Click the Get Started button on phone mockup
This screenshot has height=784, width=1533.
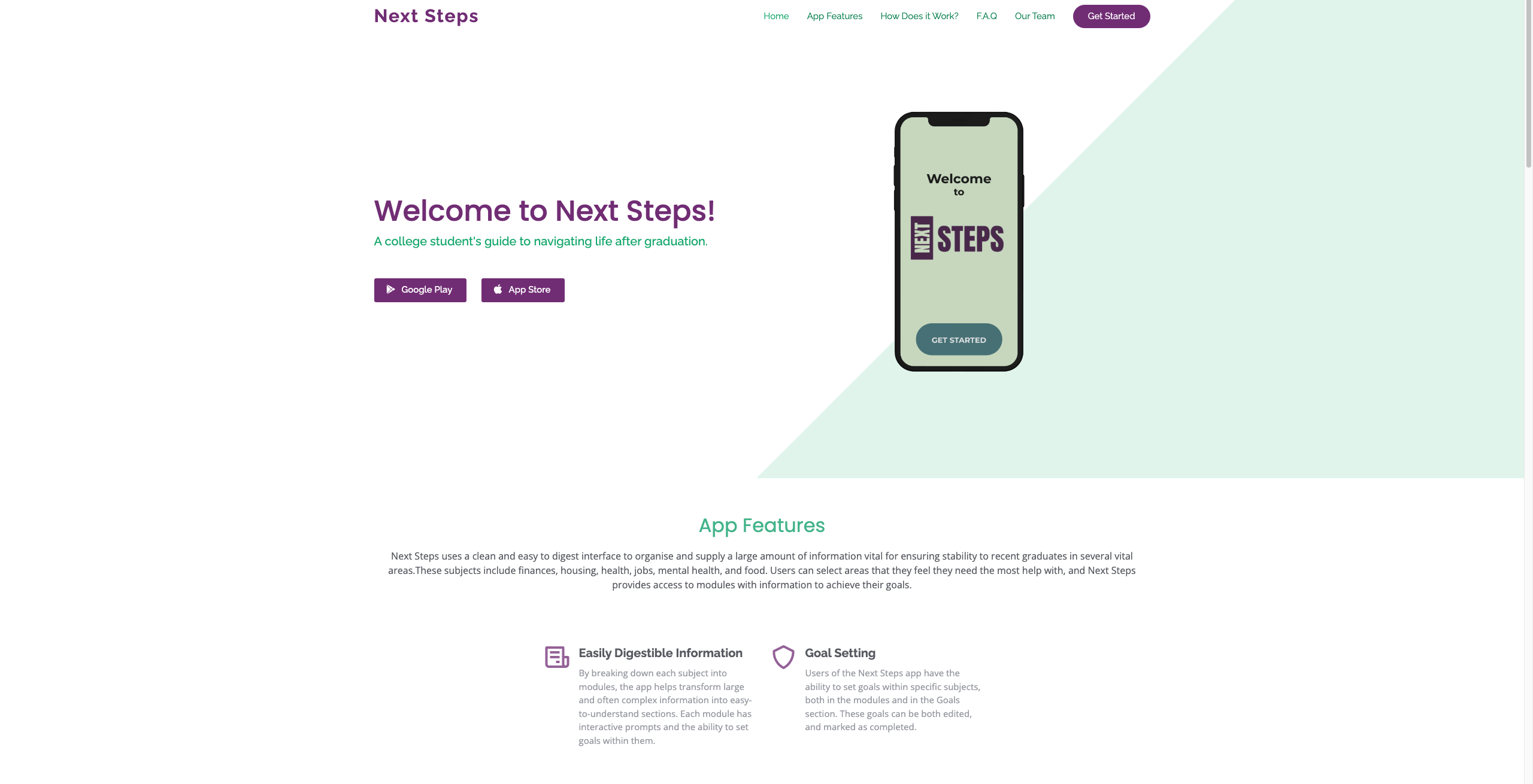958,339
